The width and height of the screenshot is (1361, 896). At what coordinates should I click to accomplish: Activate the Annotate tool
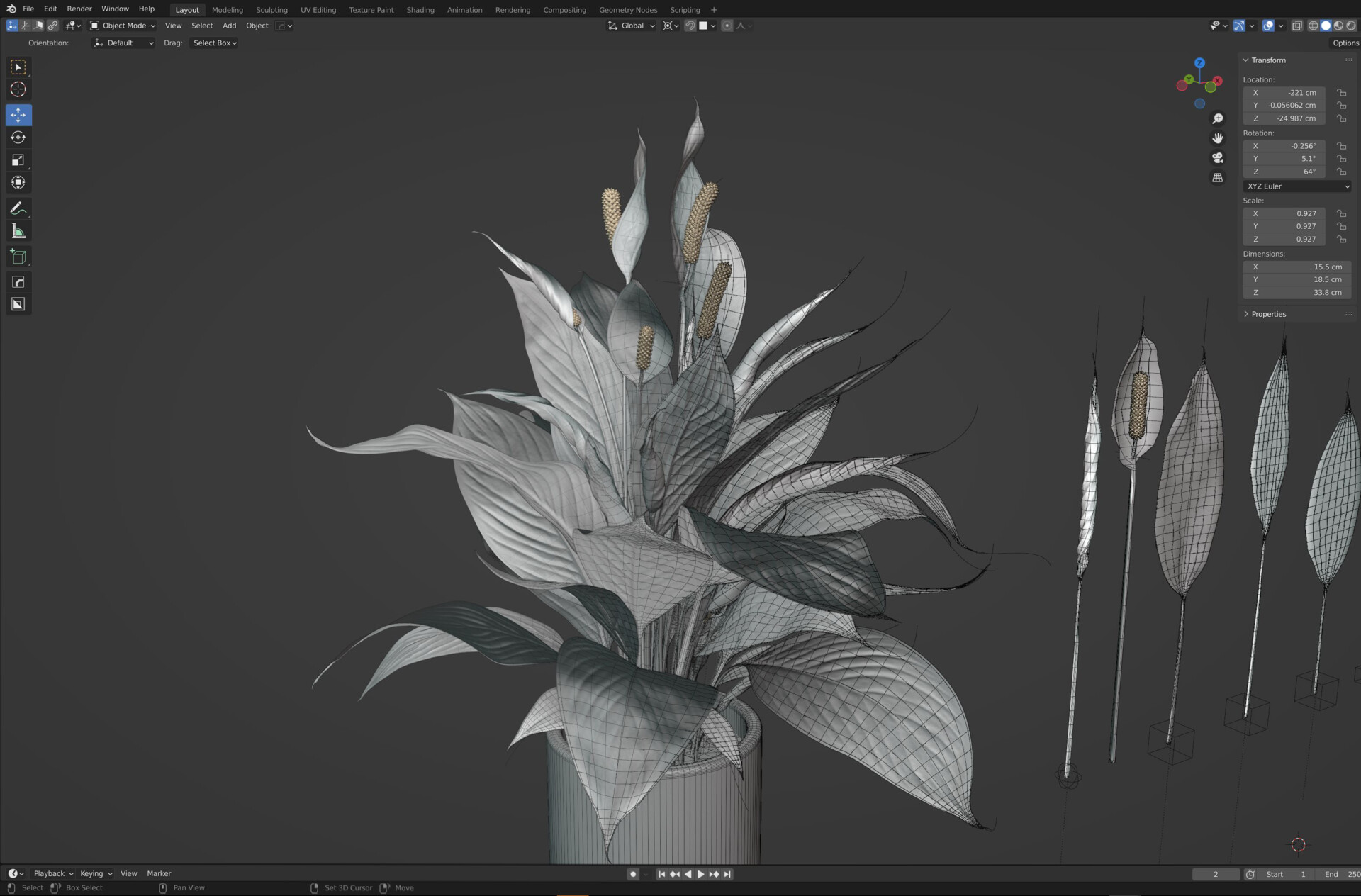coord(18,208)
